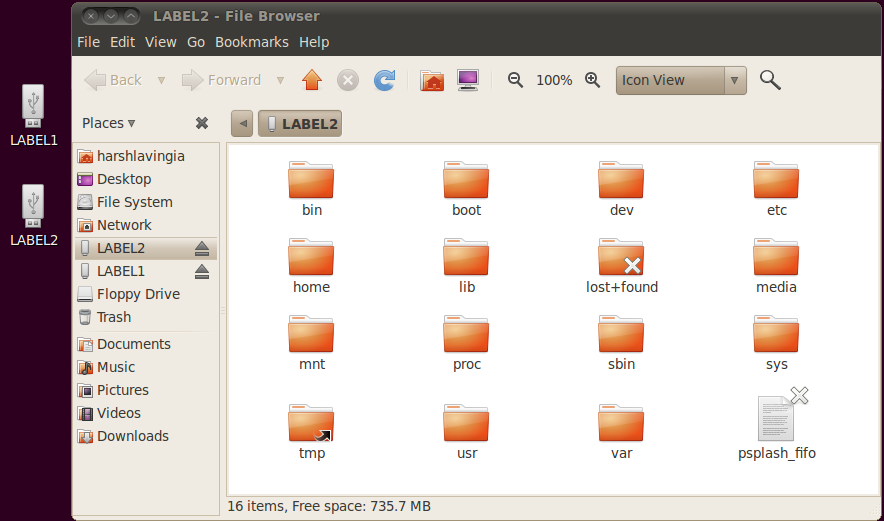Click the Forward button
Image resolution: width=884 pixels, height=521 pixels.
click(221, 81)
